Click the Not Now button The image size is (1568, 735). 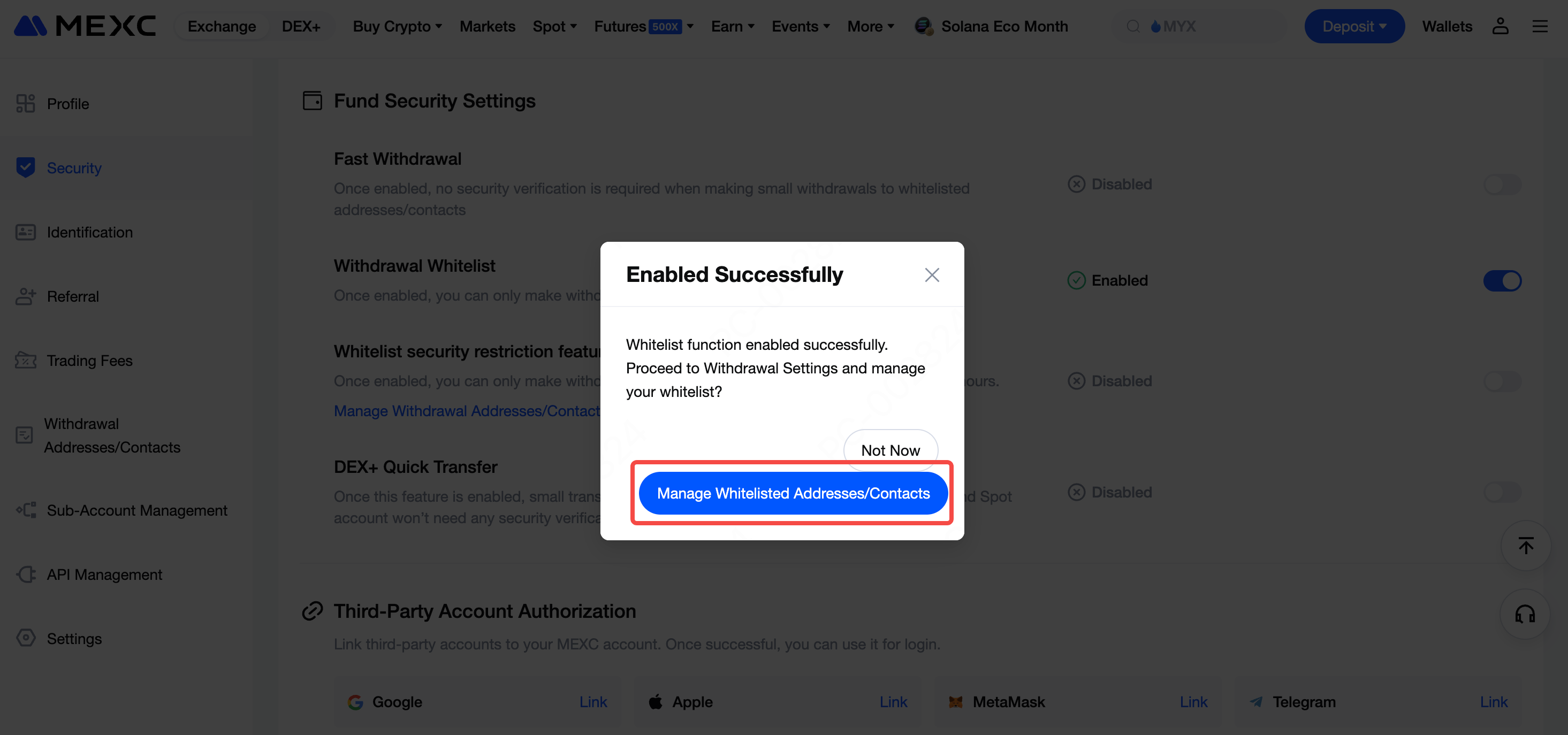[890, 450]
